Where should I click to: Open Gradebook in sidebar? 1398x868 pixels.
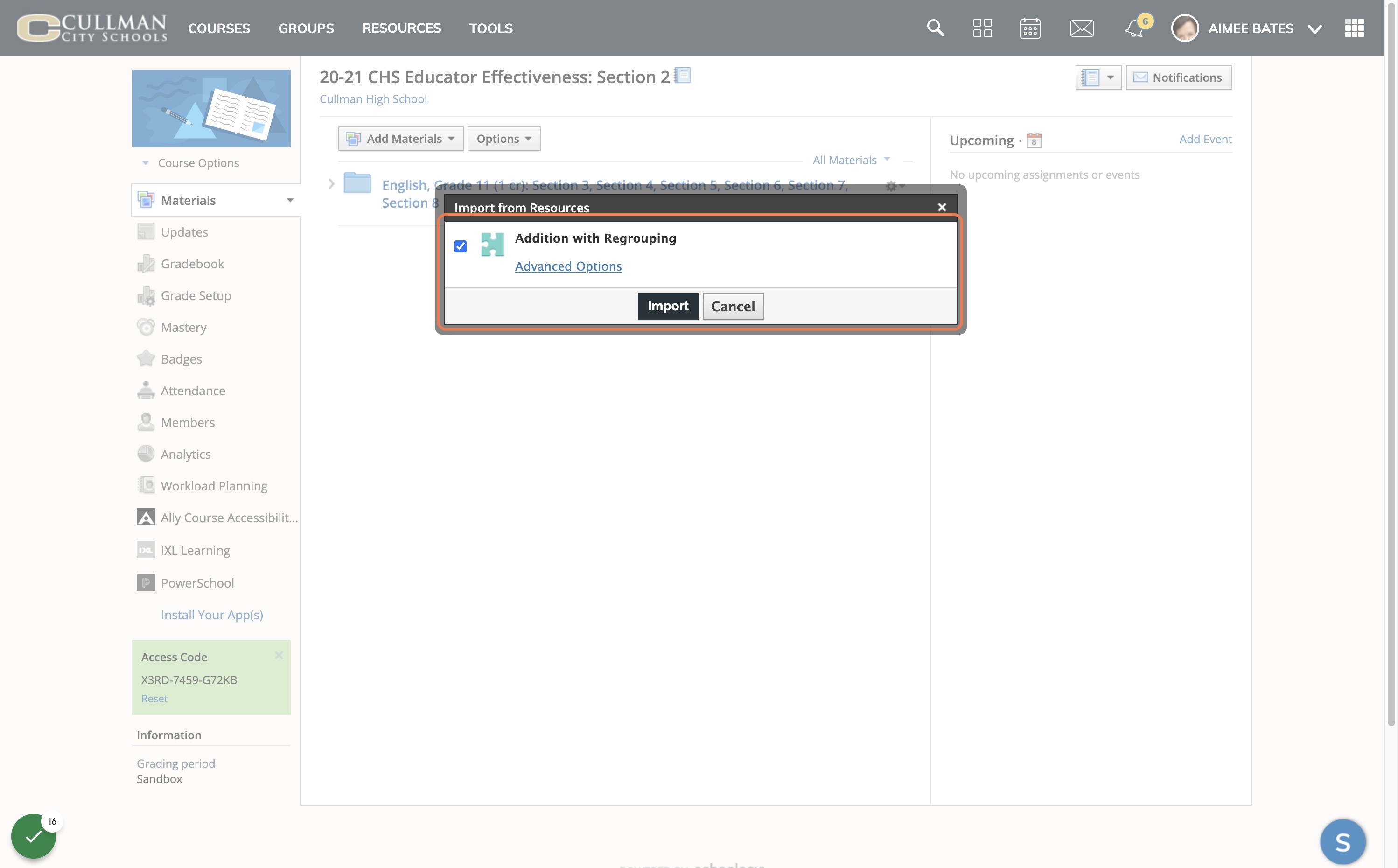tap(192, 264)
